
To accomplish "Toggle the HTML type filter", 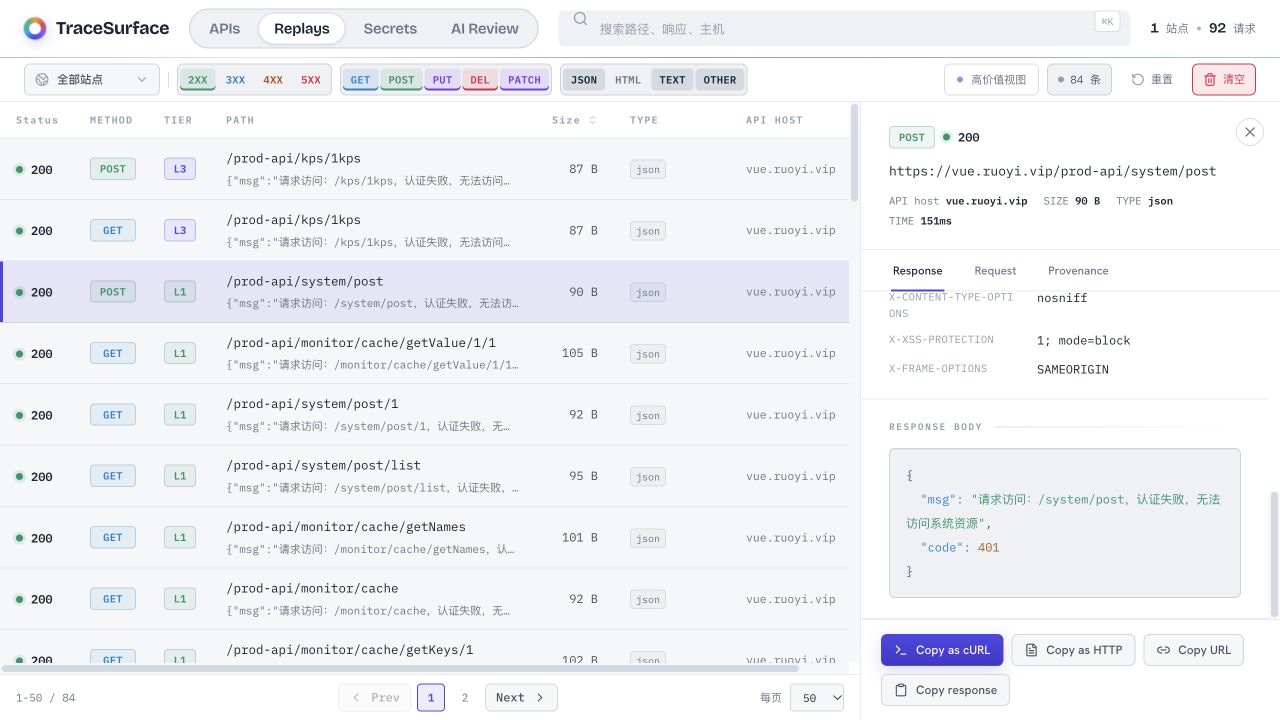I will click(x=628, y=80).
